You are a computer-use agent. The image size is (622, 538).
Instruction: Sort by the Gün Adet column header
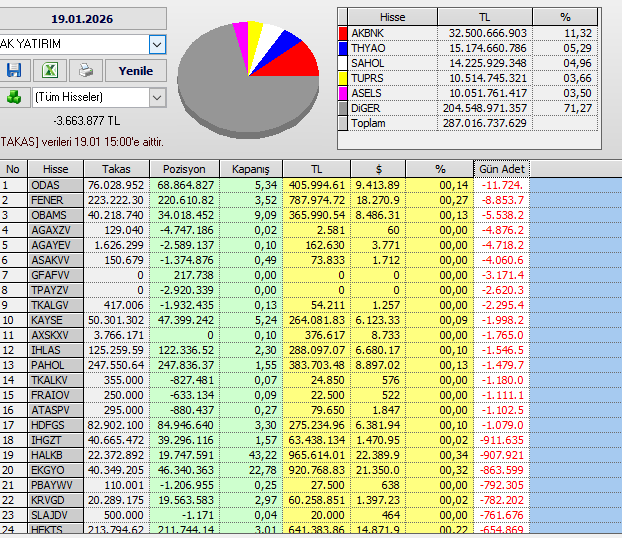(x=502, y=169)
